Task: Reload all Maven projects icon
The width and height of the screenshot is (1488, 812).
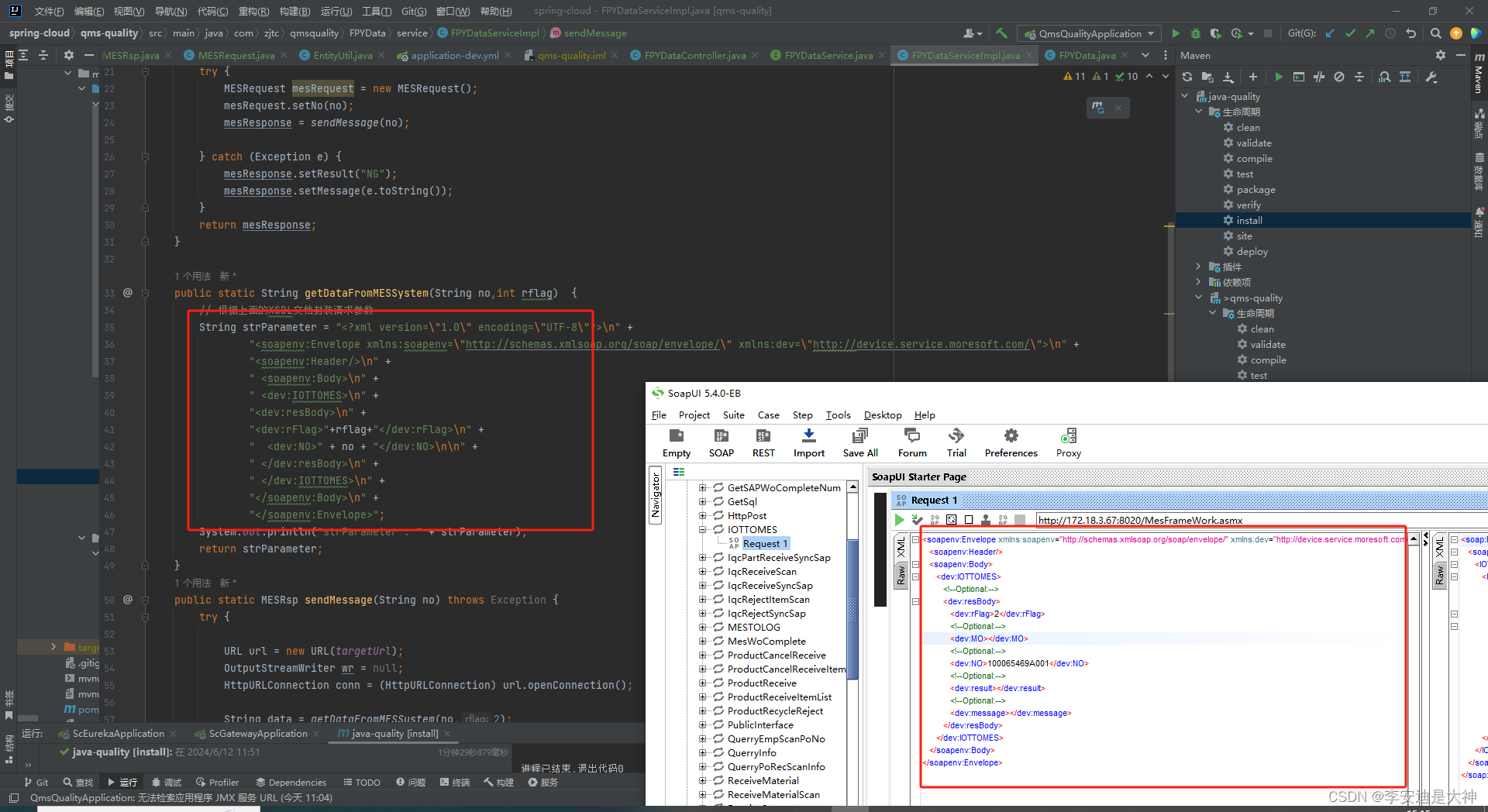Action: click(x=1187, y=77)
